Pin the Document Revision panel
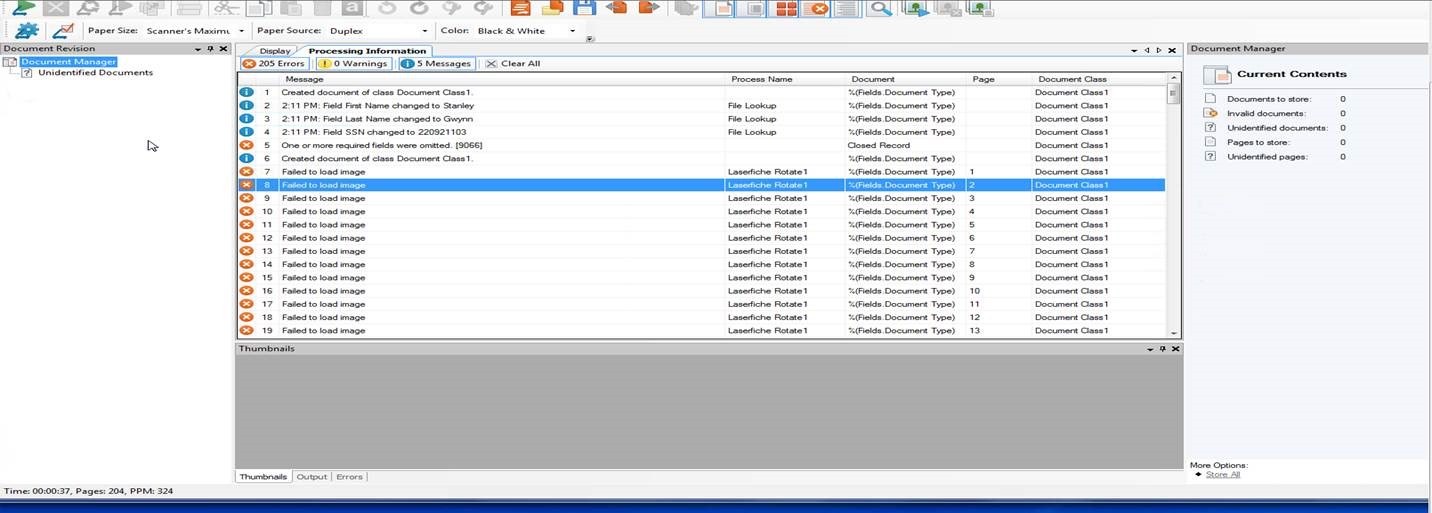 pyautogui.click(x=211, y=48)
